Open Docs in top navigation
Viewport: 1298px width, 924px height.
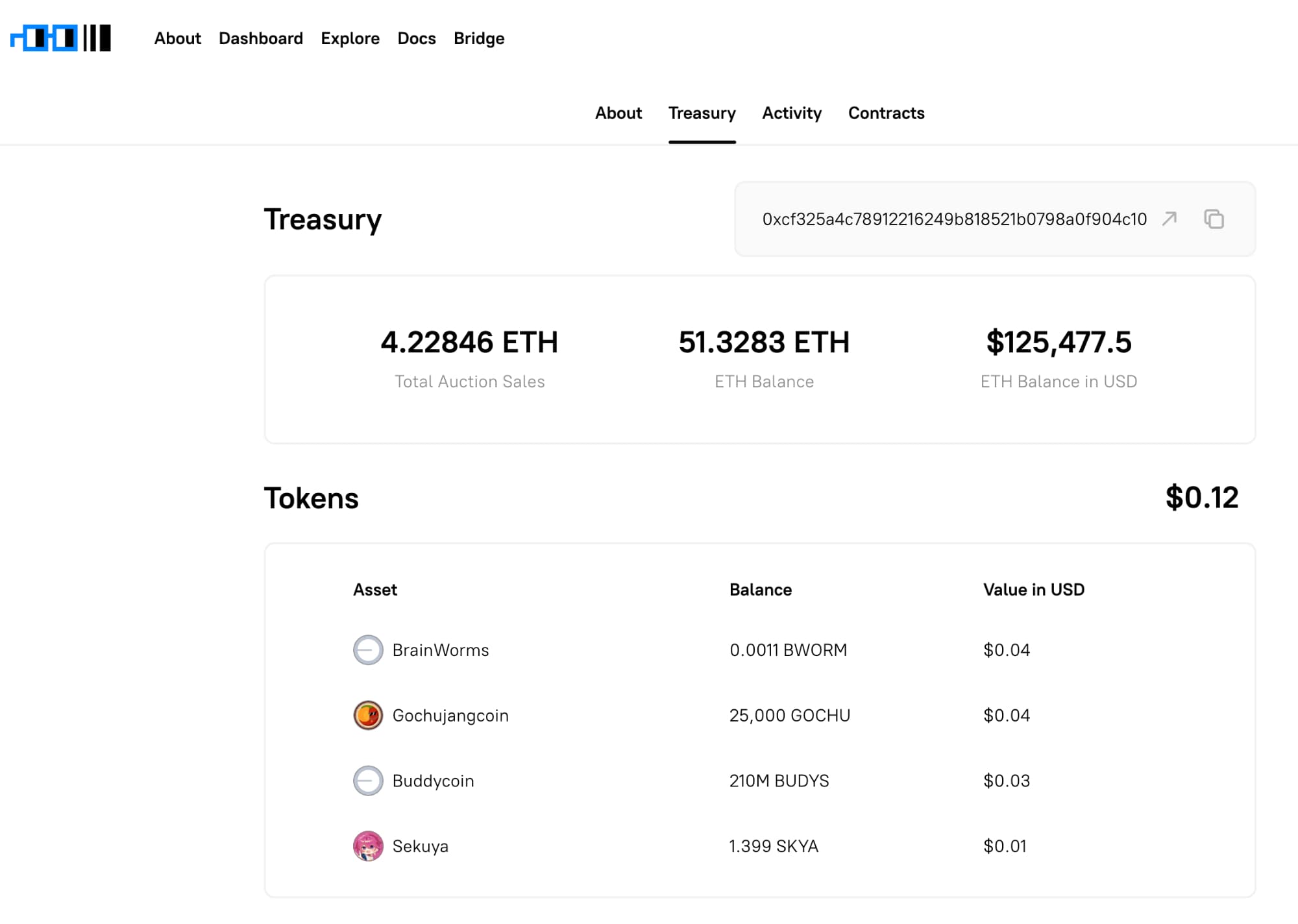pyautogui.click(x=416, y=38)
